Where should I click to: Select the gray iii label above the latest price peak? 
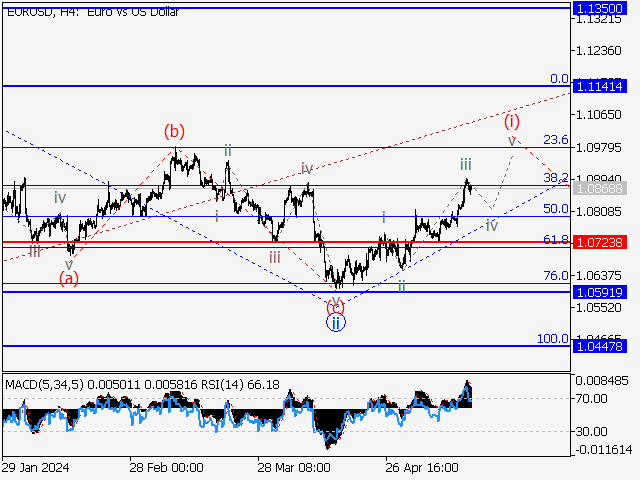(466, 164)
